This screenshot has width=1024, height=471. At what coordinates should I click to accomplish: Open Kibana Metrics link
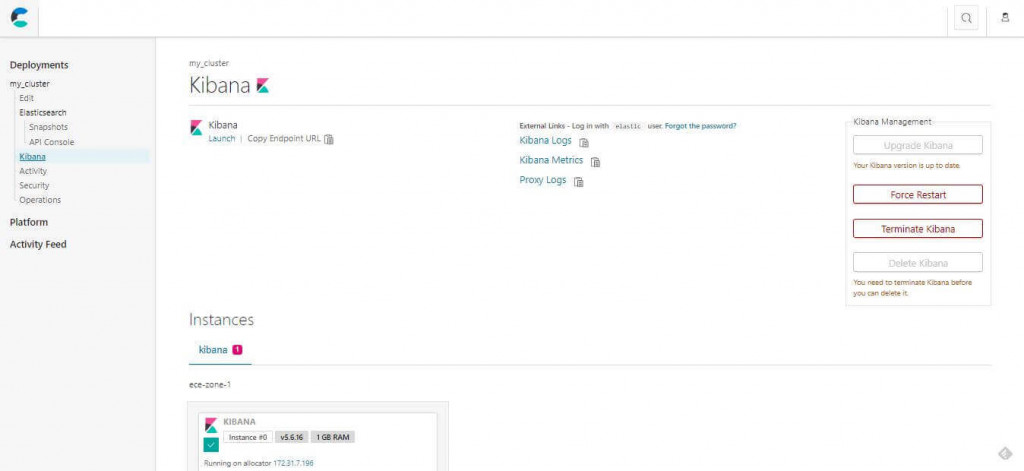pos(551,160)
